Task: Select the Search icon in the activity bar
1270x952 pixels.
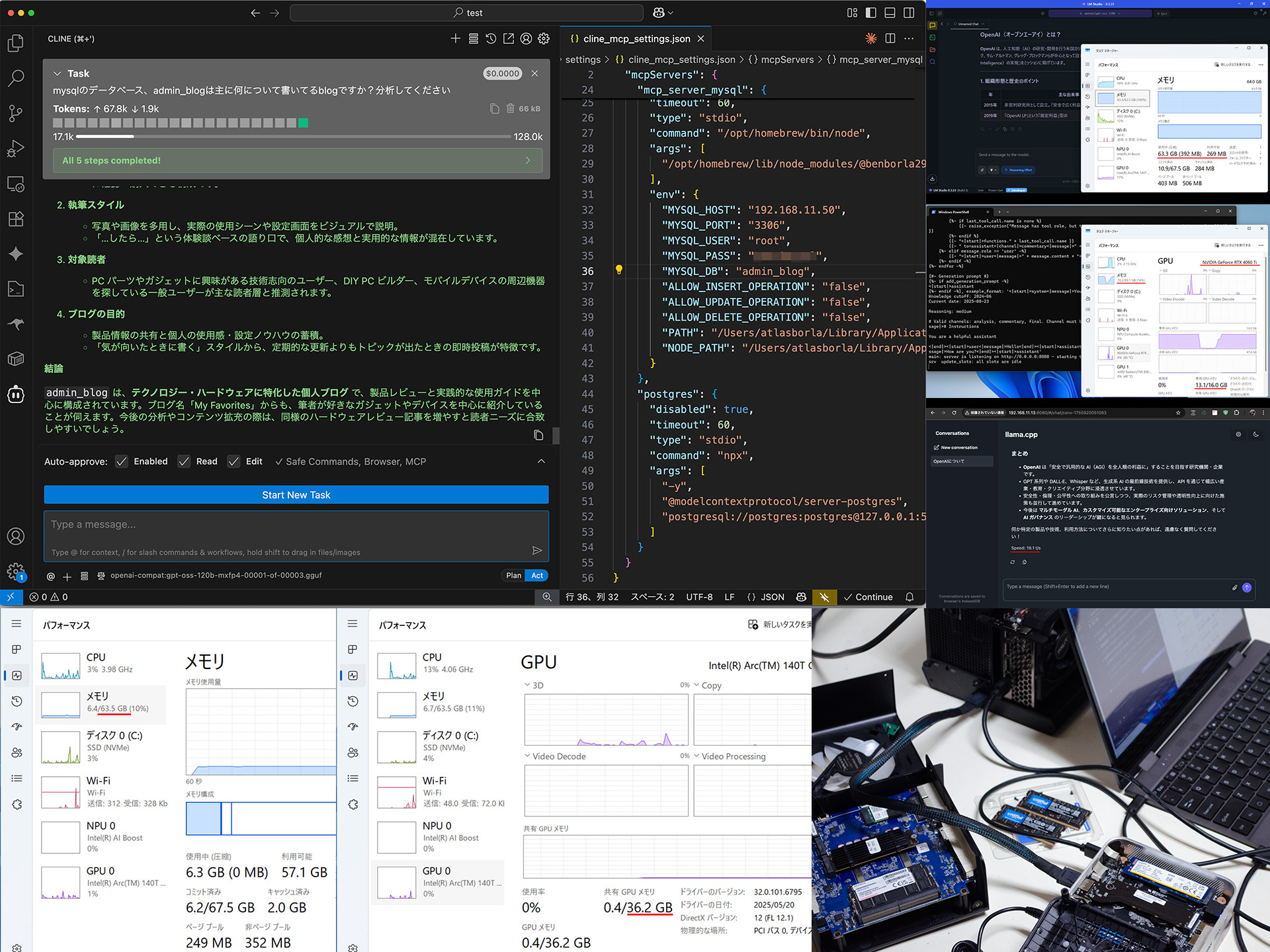Action: pos(16,77)
